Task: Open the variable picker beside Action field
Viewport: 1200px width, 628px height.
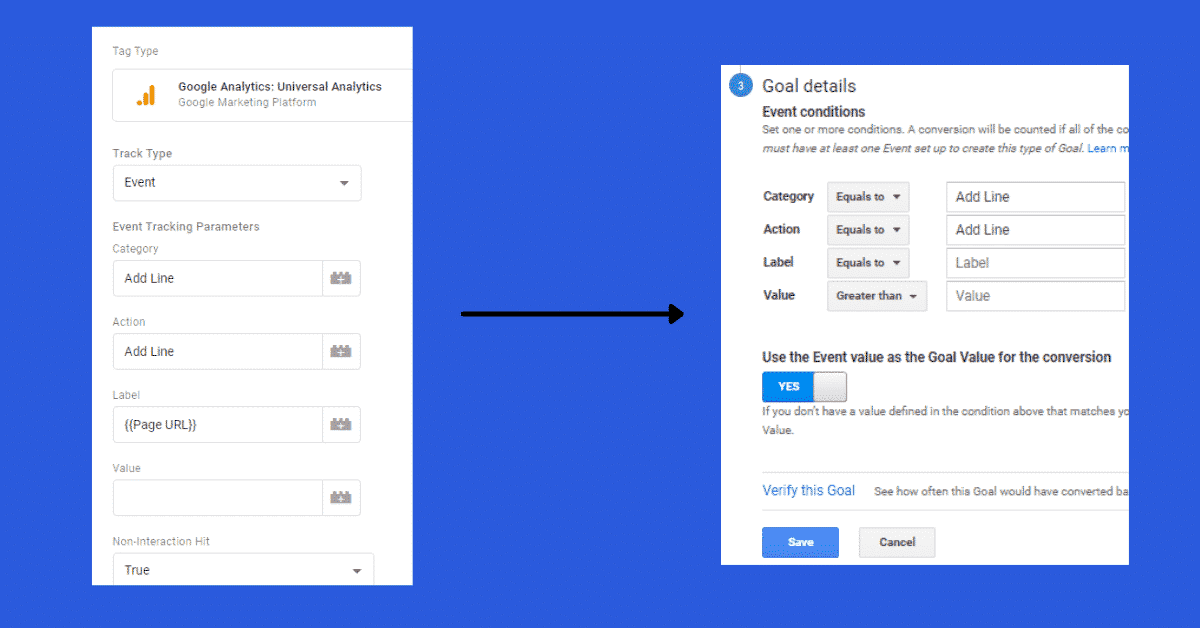Action: 341,351
